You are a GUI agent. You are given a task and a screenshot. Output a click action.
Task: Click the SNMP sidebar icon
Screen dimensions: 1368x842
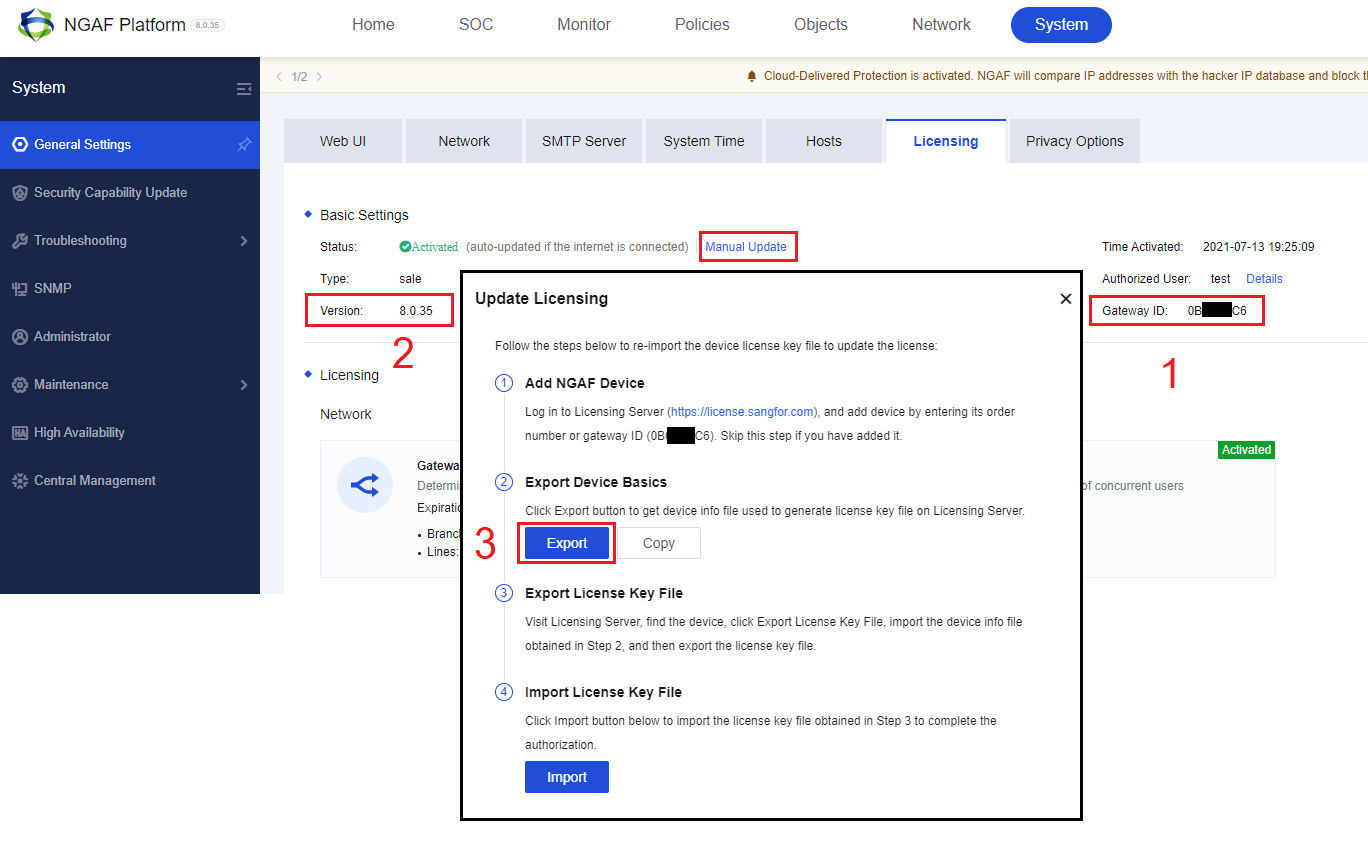[x=20, y=289]
